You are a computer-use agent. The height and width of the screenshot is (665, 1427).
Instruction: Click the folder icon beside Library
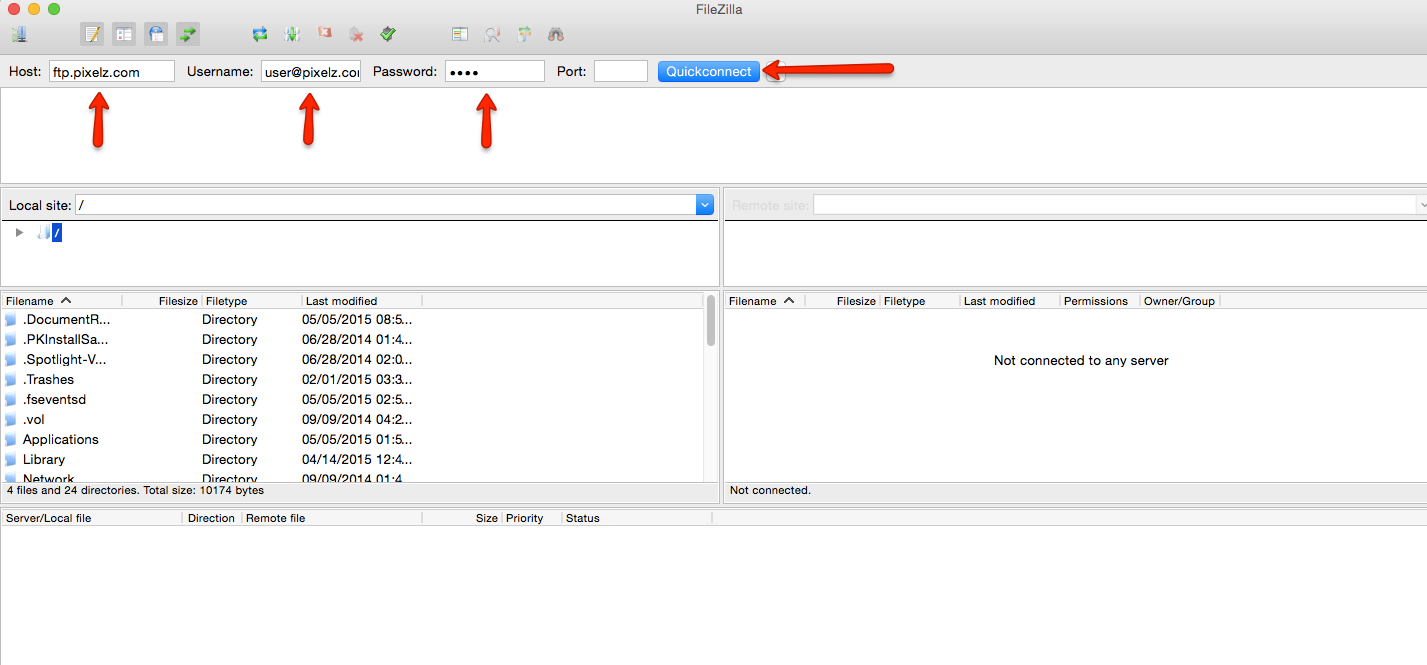[x=11, y=460]
